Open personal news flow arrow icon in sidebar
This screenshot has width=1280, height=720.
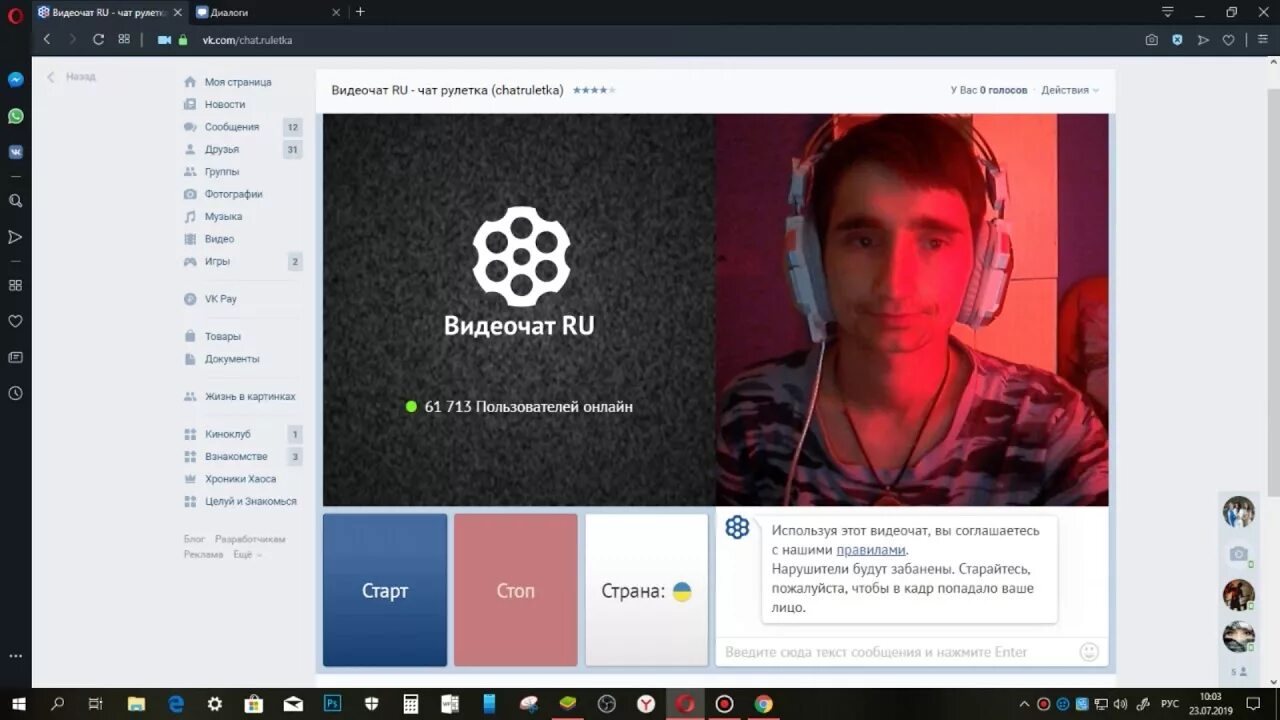click(15, 237)
